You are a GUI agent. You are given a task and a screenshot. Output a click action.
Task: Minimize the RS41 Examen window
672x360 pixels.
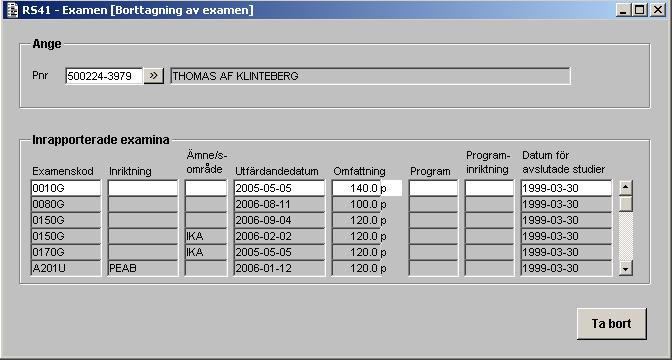coord(623,10)
